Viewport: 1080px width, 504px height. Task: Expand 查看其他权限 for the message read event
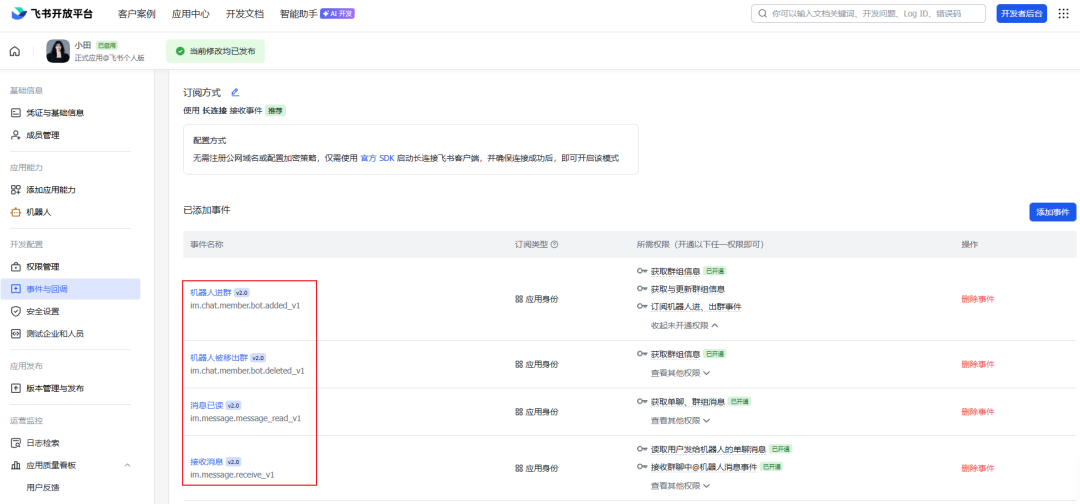[680, 420]
